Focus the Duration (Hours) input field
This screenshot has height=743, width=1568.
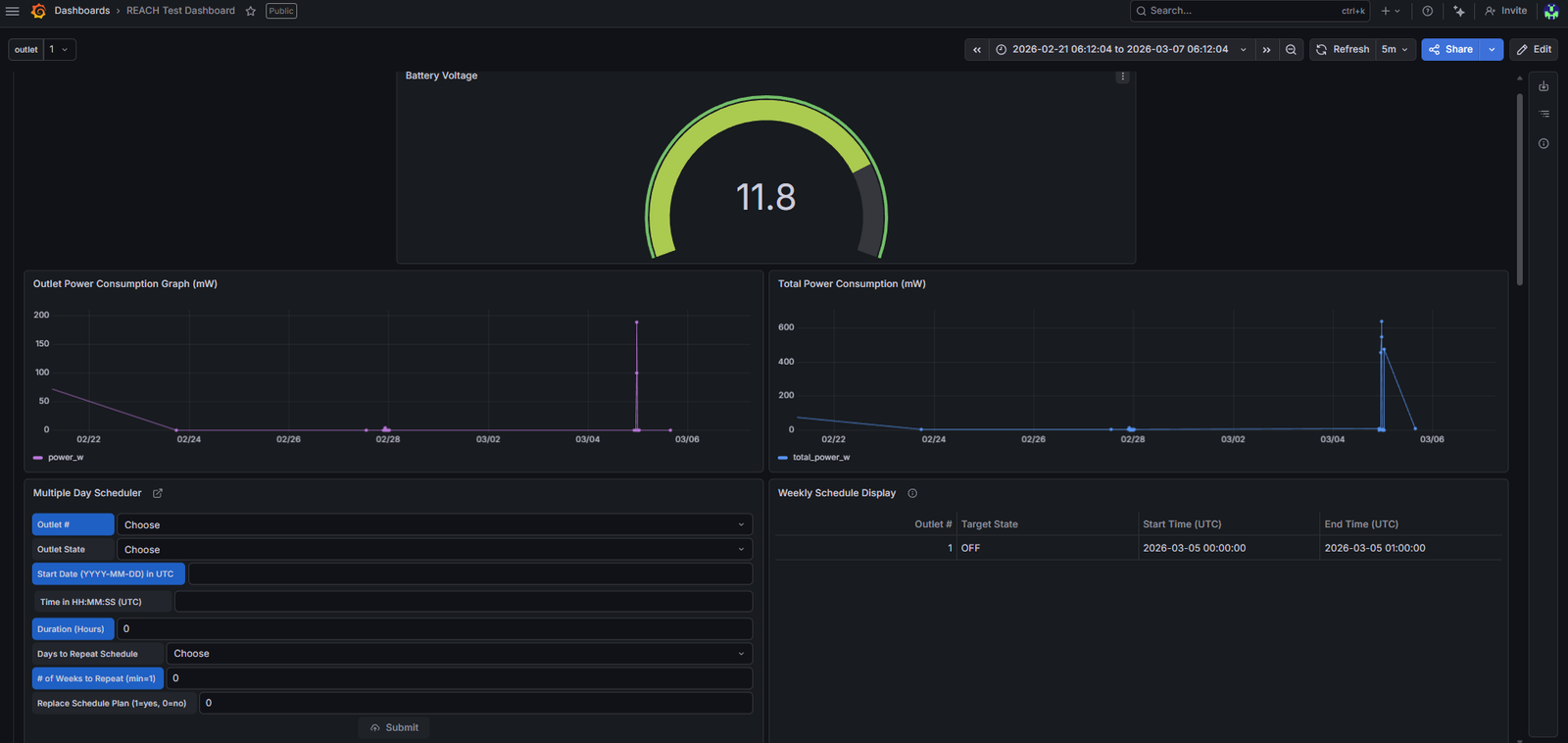click(434, 629)
